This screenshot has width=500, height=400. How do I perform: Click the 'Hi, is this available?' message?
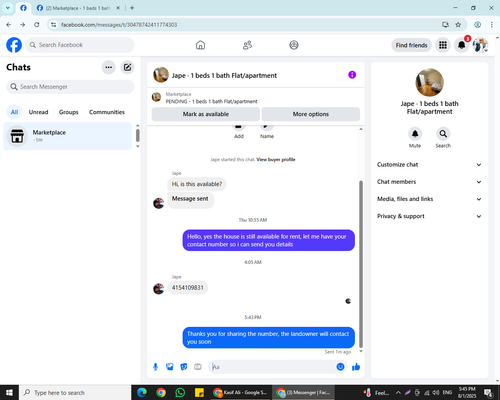pyautogui.click(x=197, y=184)
